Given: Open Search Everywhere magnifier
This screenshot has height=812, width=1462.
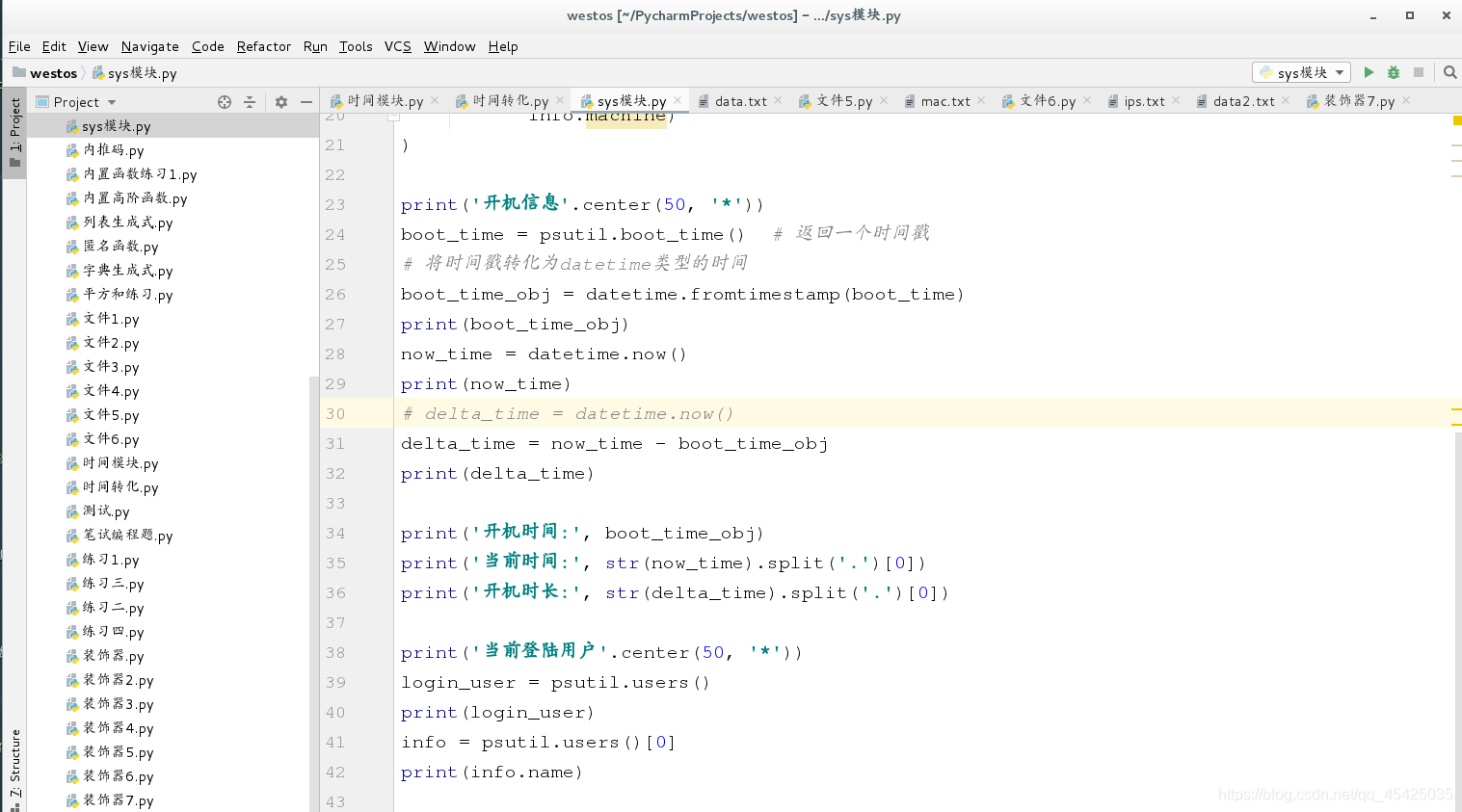Looking at the screenshot, I should [1449, 72].
